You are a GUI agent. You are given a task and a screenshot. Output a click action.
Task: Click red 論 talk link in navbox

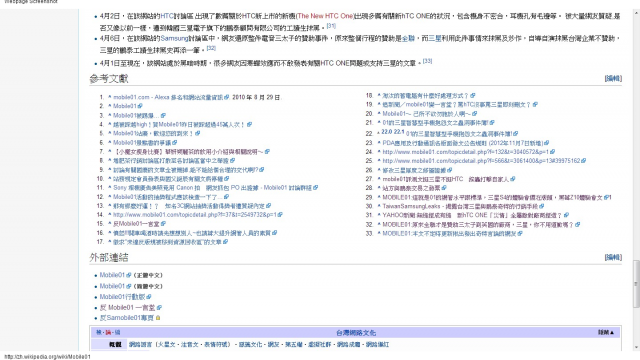tap(108, 333)
